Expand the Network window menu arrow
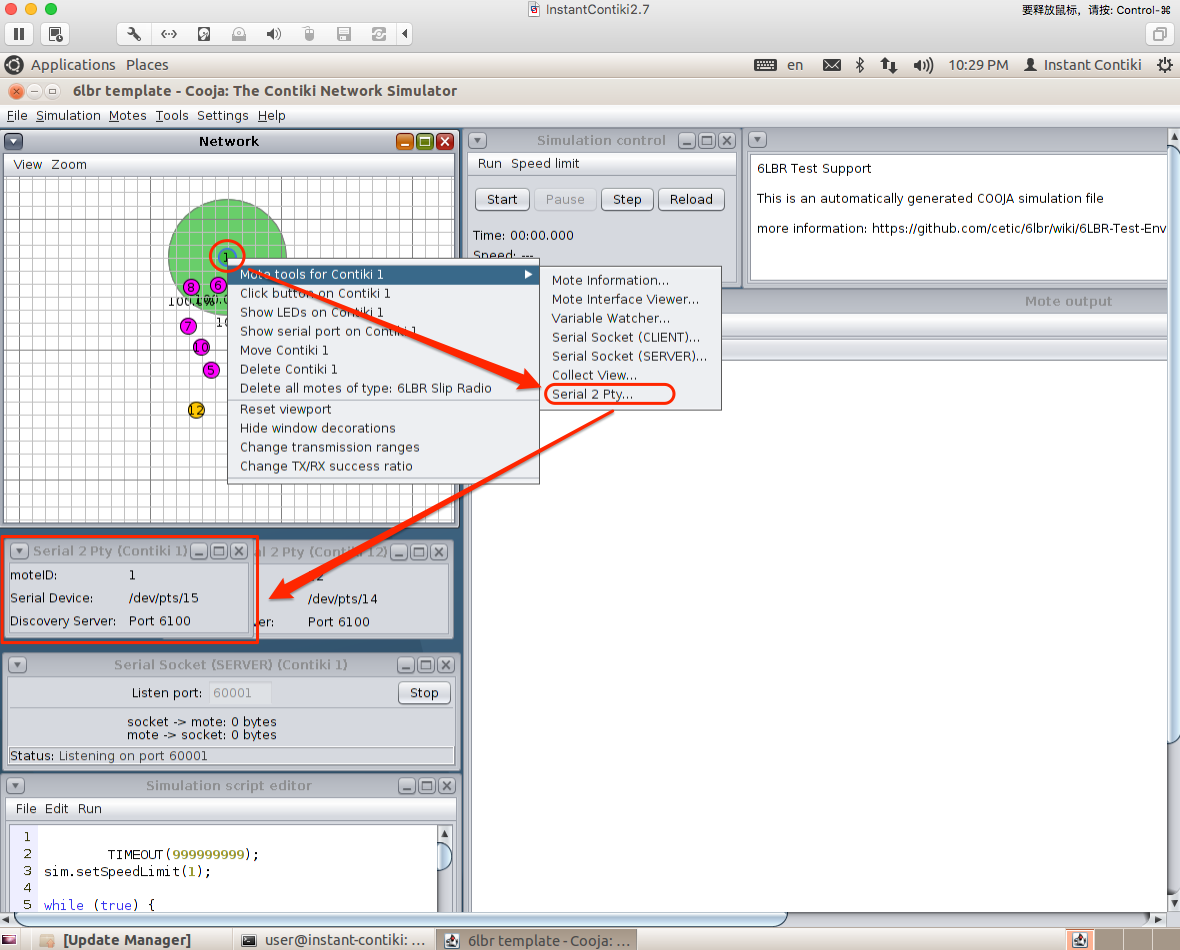Image resolution: width=1180 pixels, height=950 pixels. click(14, 142)
